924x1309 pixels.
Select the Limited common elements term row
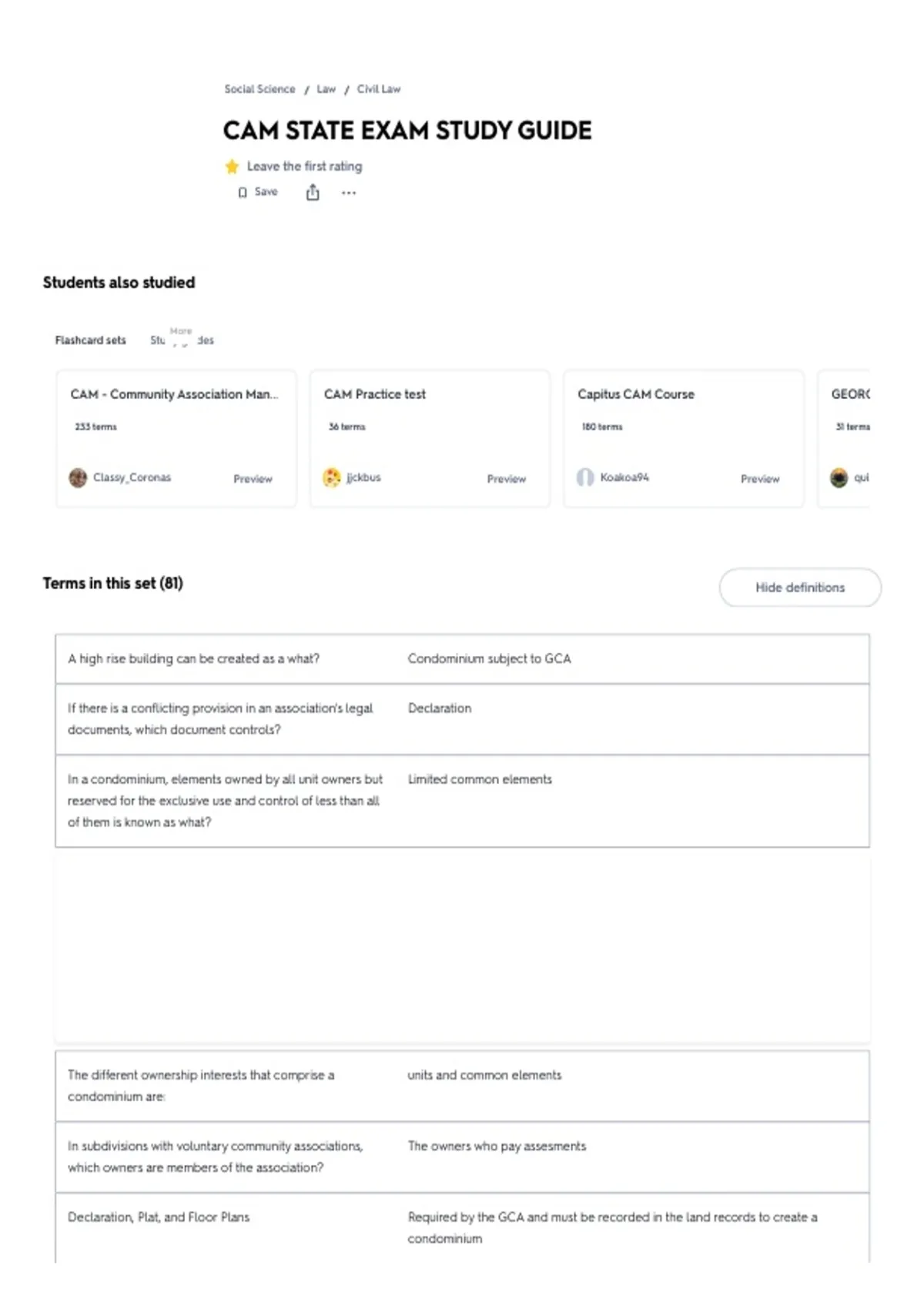click(462, 801)
